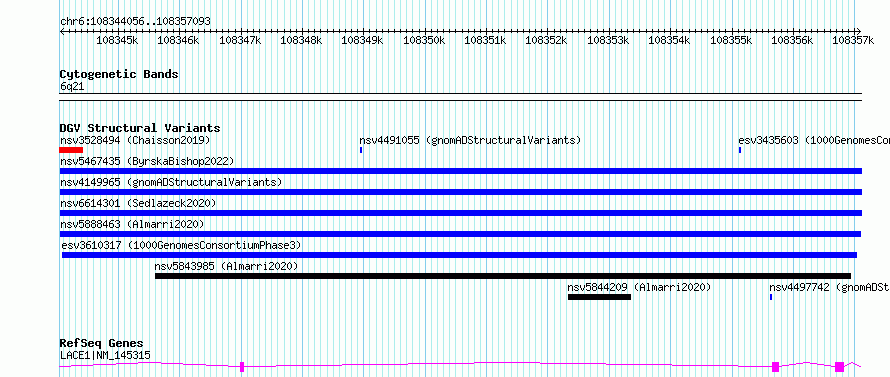890x377 pixels.
Task: Open esv3610317 (1000GenomesConsortiumPhase3) label
Action: (182, 245)
